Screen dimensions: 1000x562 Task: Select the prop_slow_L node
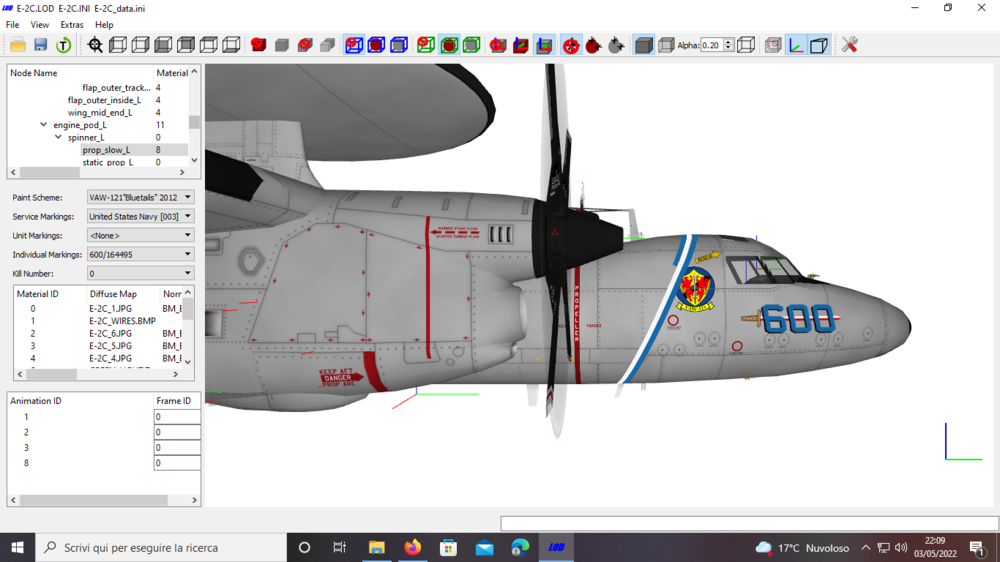point(106,150)
